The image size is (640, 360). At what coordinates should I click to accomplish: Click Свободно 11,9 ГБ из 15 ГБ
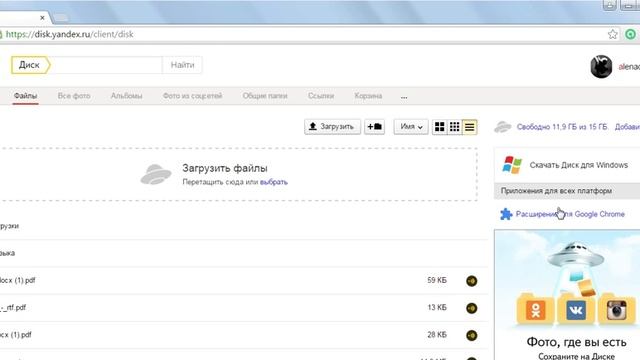562,127
